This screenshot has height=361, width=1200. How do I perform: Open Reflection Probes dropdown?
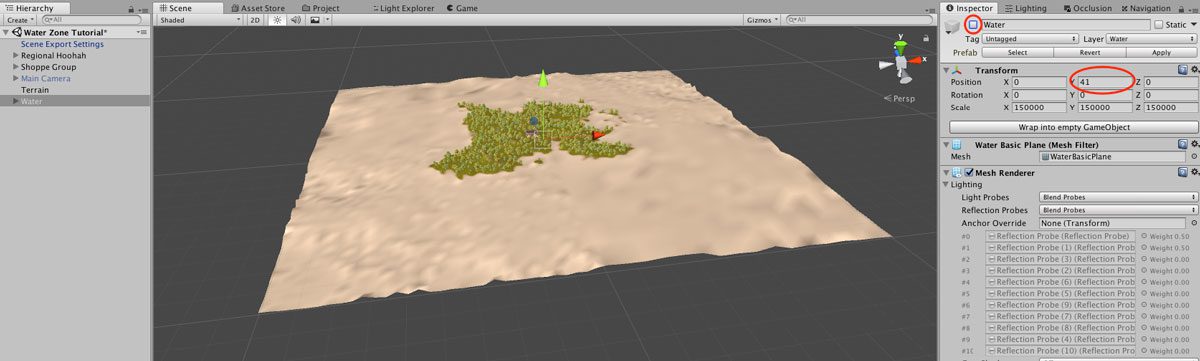point(1118,210)
